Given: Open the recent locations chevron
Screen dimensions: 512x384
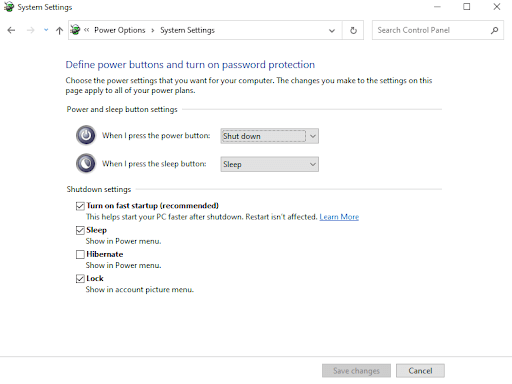Looking at the screenshot, I should pos(46,30).
